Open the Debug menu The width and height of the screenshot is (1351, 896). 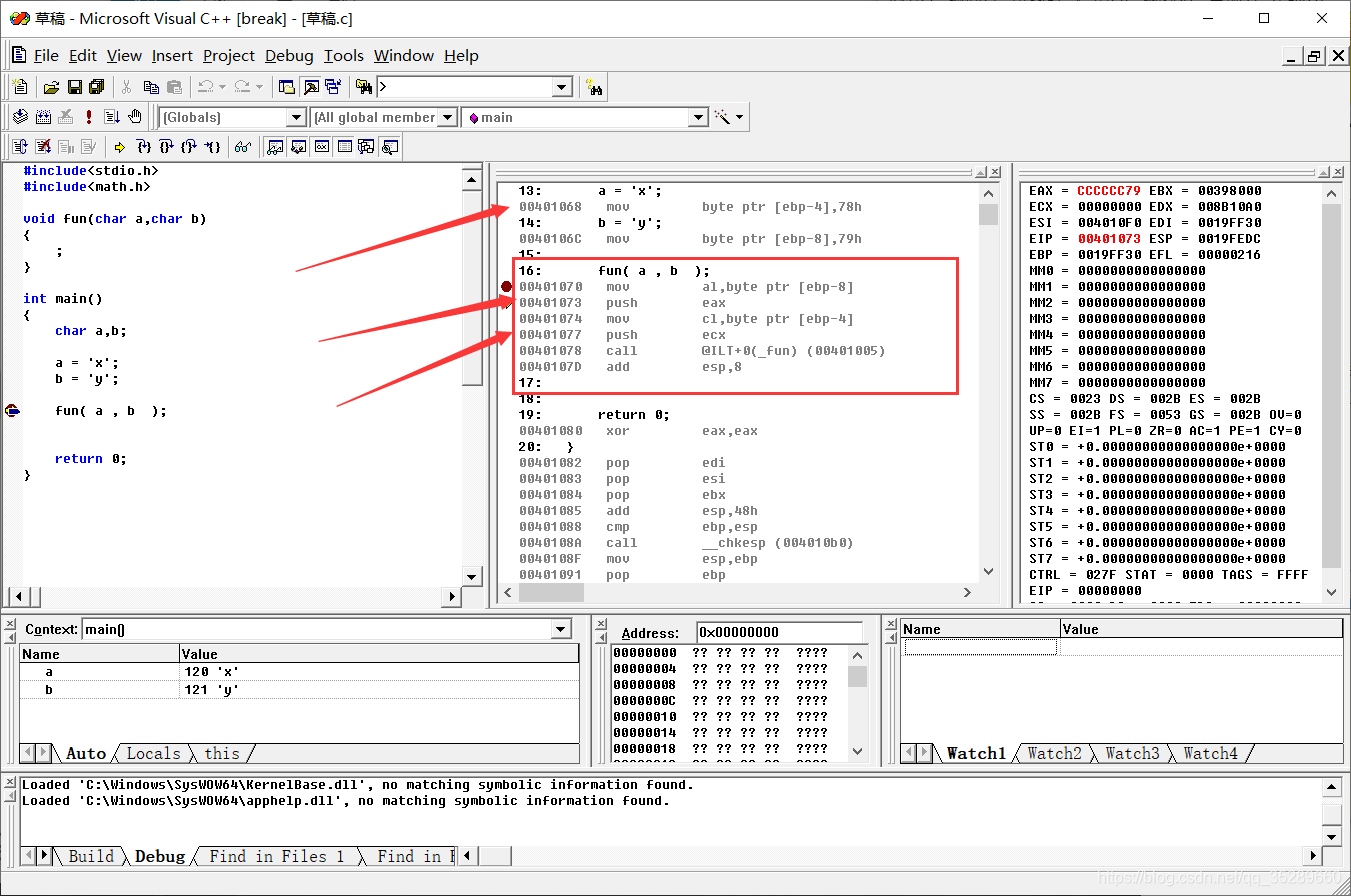click(289, 56)
